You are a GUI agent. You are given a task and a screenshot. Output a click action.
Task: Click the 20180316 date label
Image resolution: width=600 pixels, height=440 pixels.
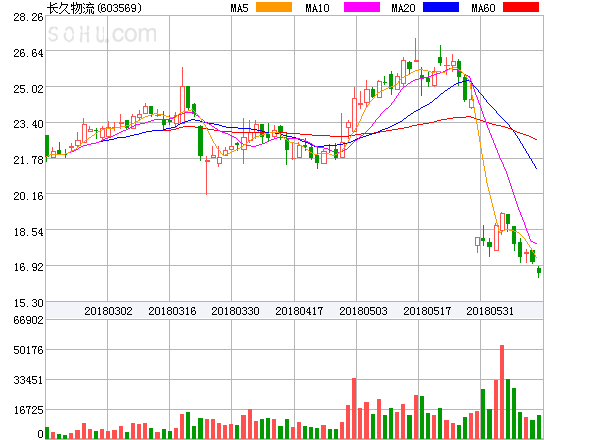click(x=172, y=311)
